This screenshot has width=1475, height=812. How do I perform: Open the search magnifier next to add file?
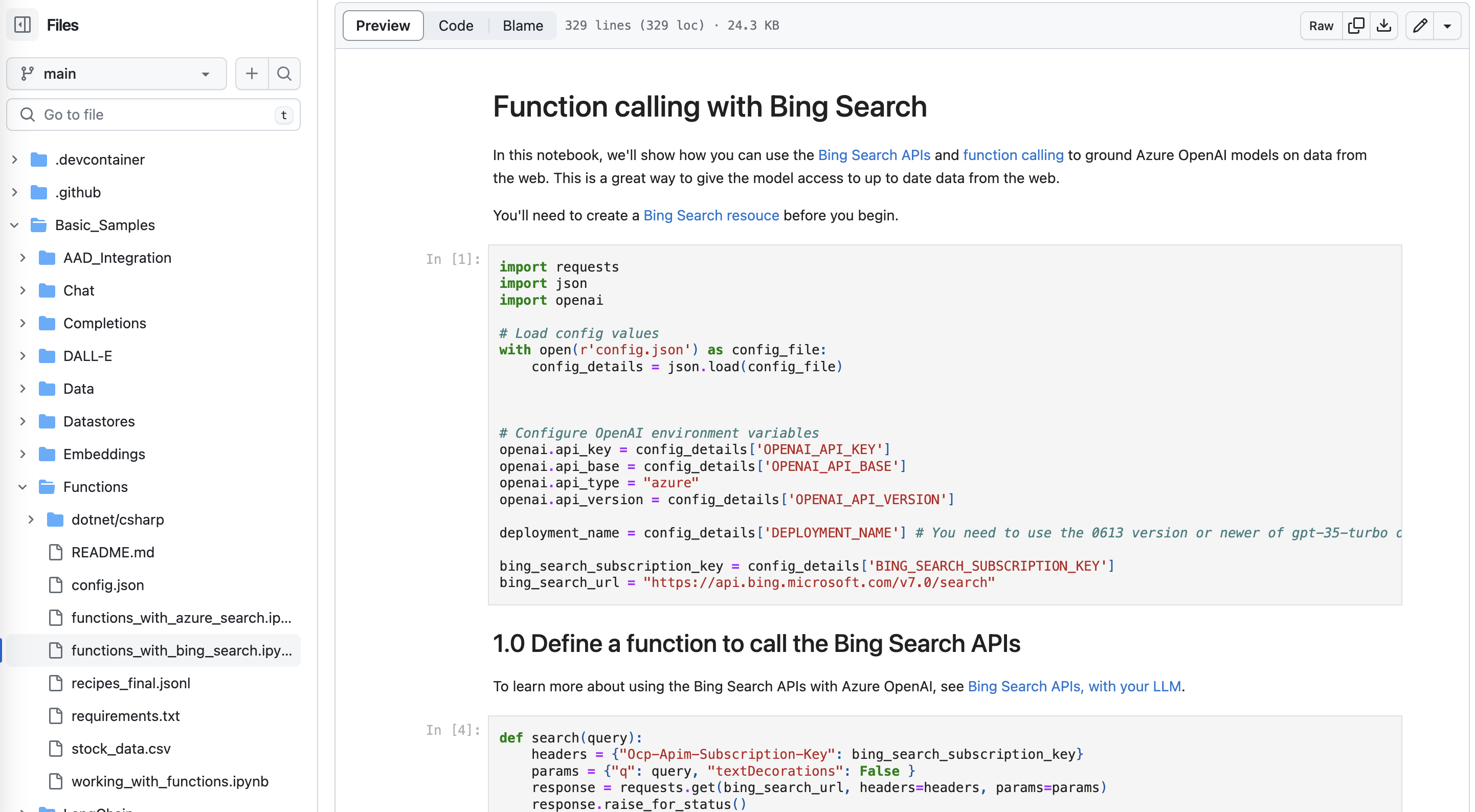(284, 73)
